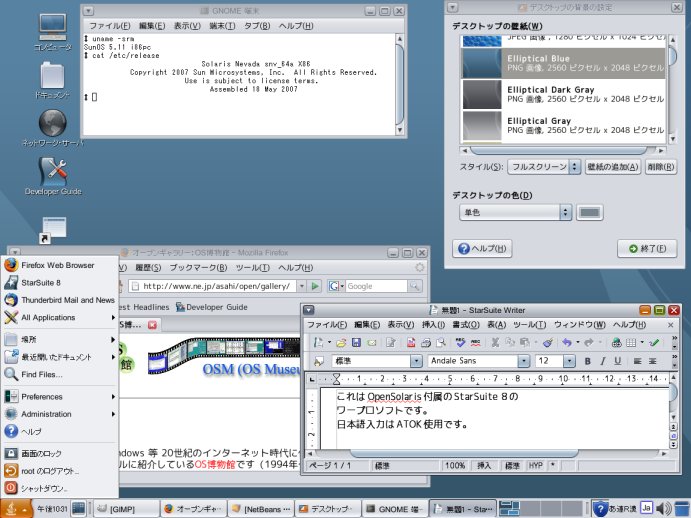
Task: Open the desktop color 単色 dropdown
Action: pos(515,212)
